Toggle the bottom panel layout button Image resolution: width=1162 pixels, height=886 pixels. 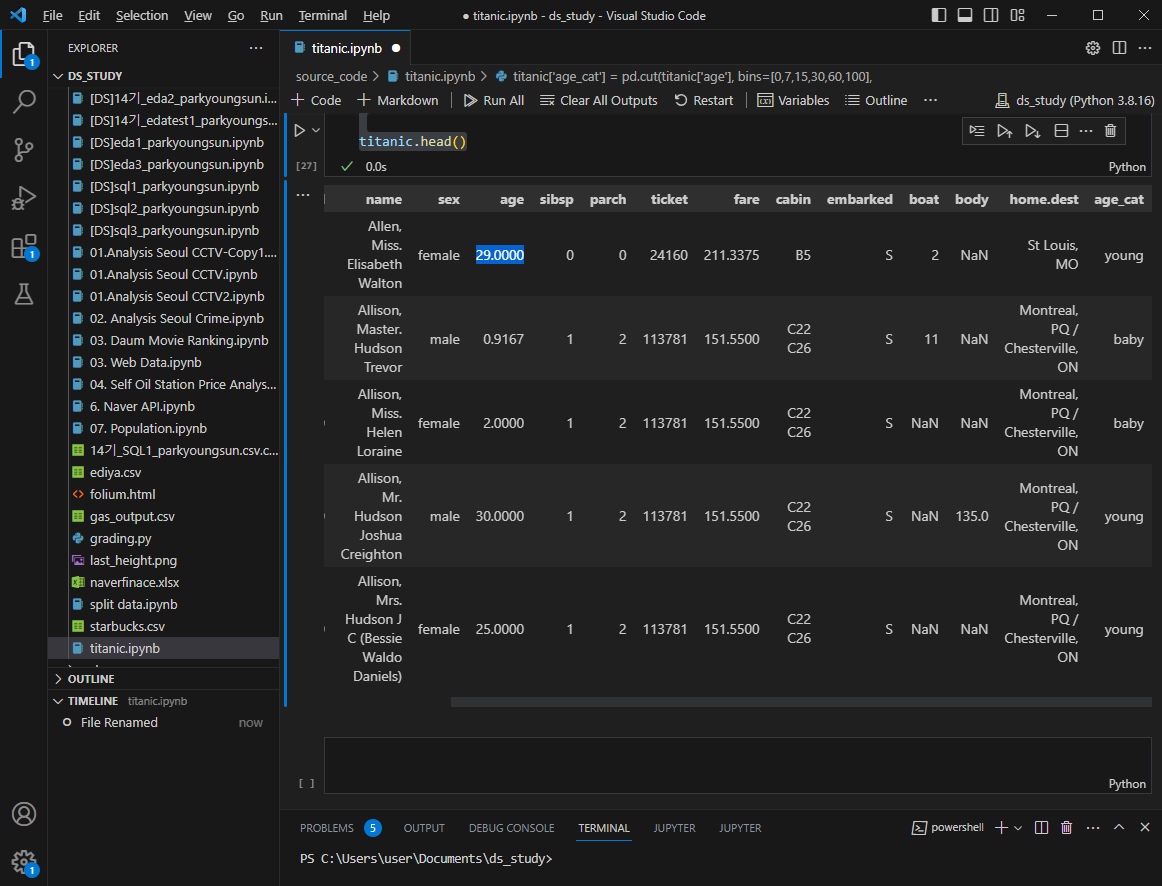tap(965, 15)
